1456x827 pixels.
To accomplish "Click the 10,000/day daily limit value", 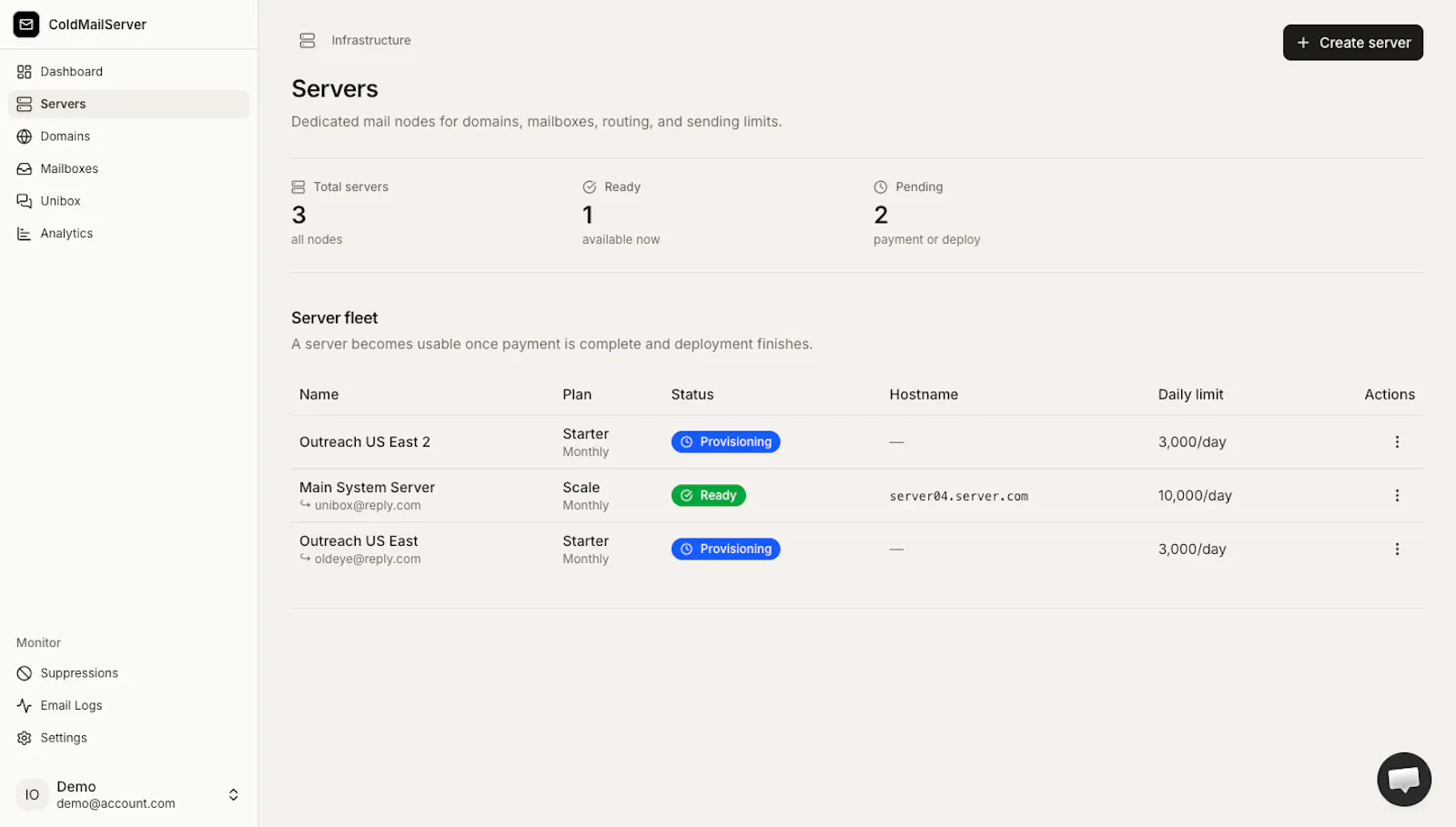I will click(x=1195, y=496).
